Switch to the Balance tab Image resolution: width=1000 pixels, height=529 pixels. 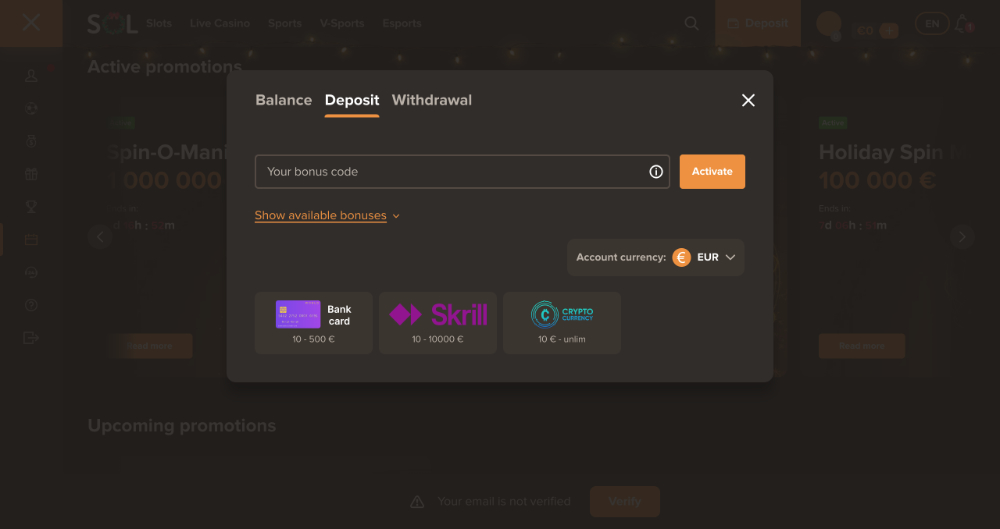click(283, 100)
